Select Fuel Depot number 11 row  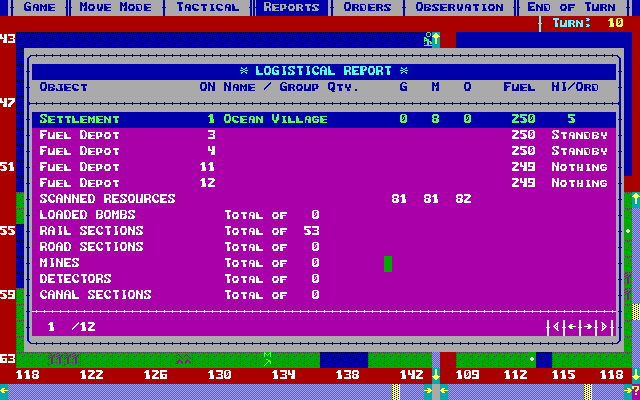coord(324,167)
